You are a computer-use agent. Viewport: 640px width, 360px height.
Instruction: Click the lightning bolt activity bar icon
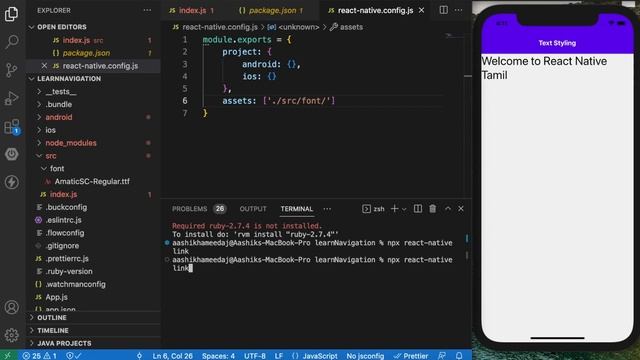point(11,182)
